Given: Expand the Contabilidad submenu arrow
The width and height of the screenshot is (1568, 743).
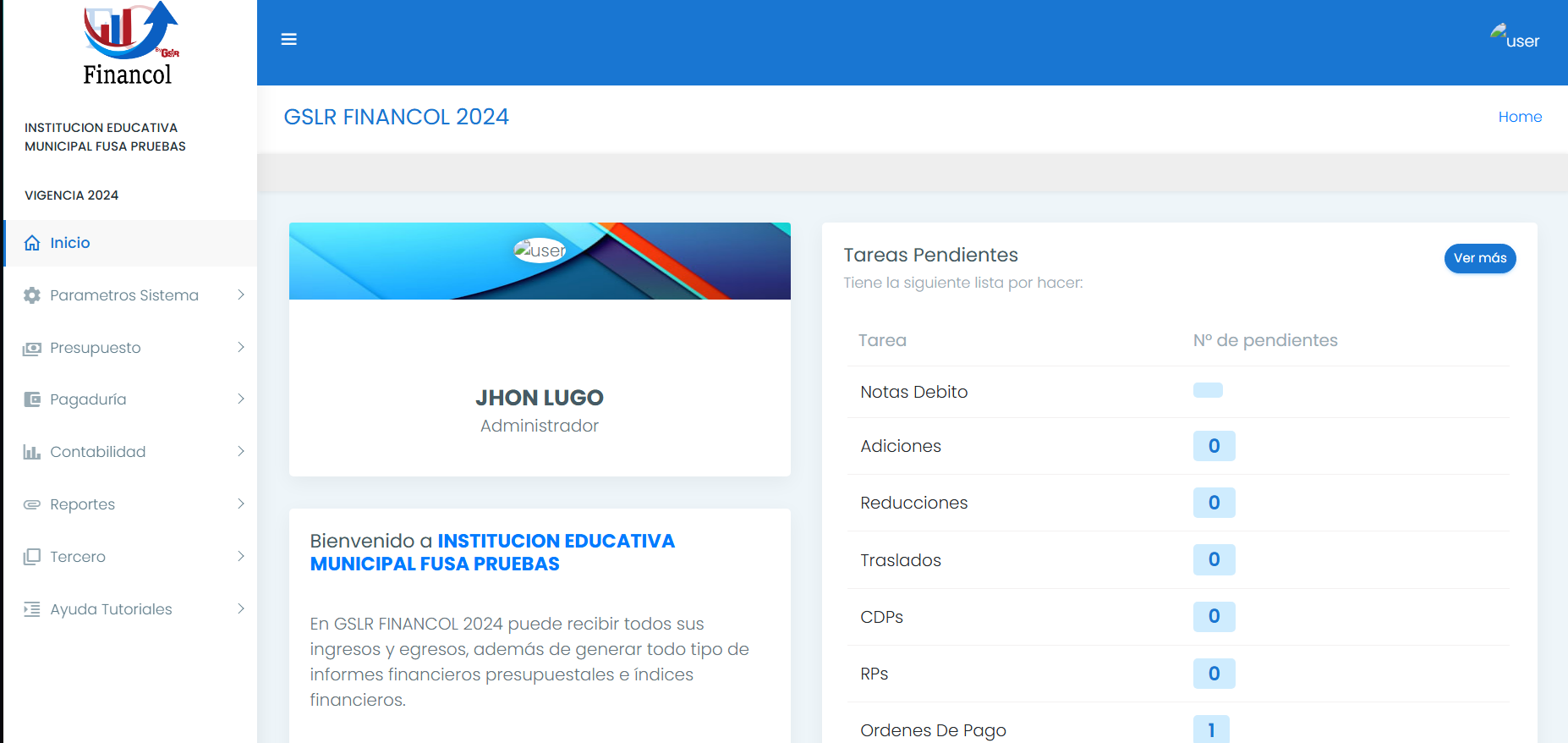Looking at the screenshot, I should click(x=241, y=452).
